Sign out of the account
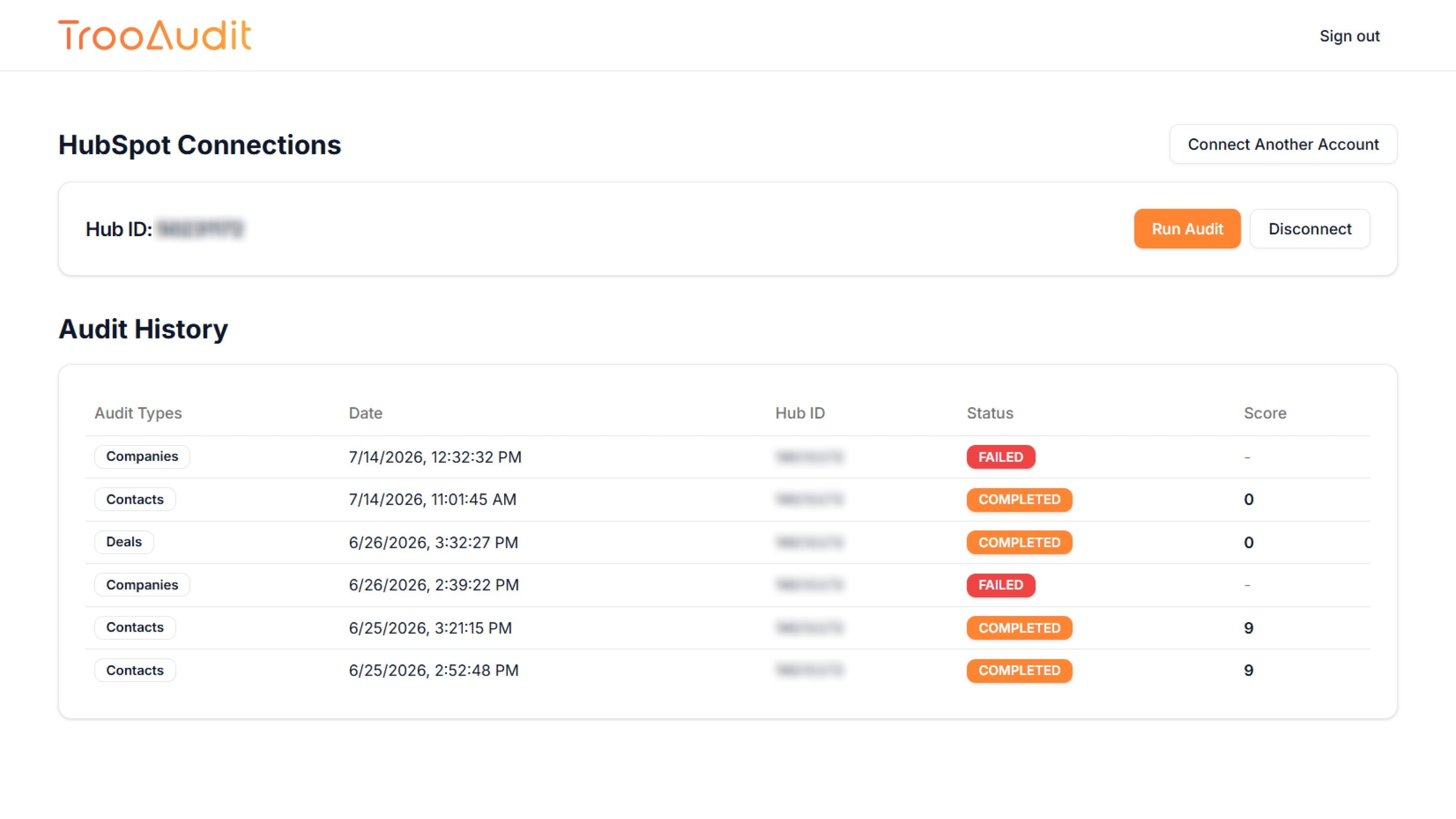Screen dimensions: 1456x819 coord(1349,36)
